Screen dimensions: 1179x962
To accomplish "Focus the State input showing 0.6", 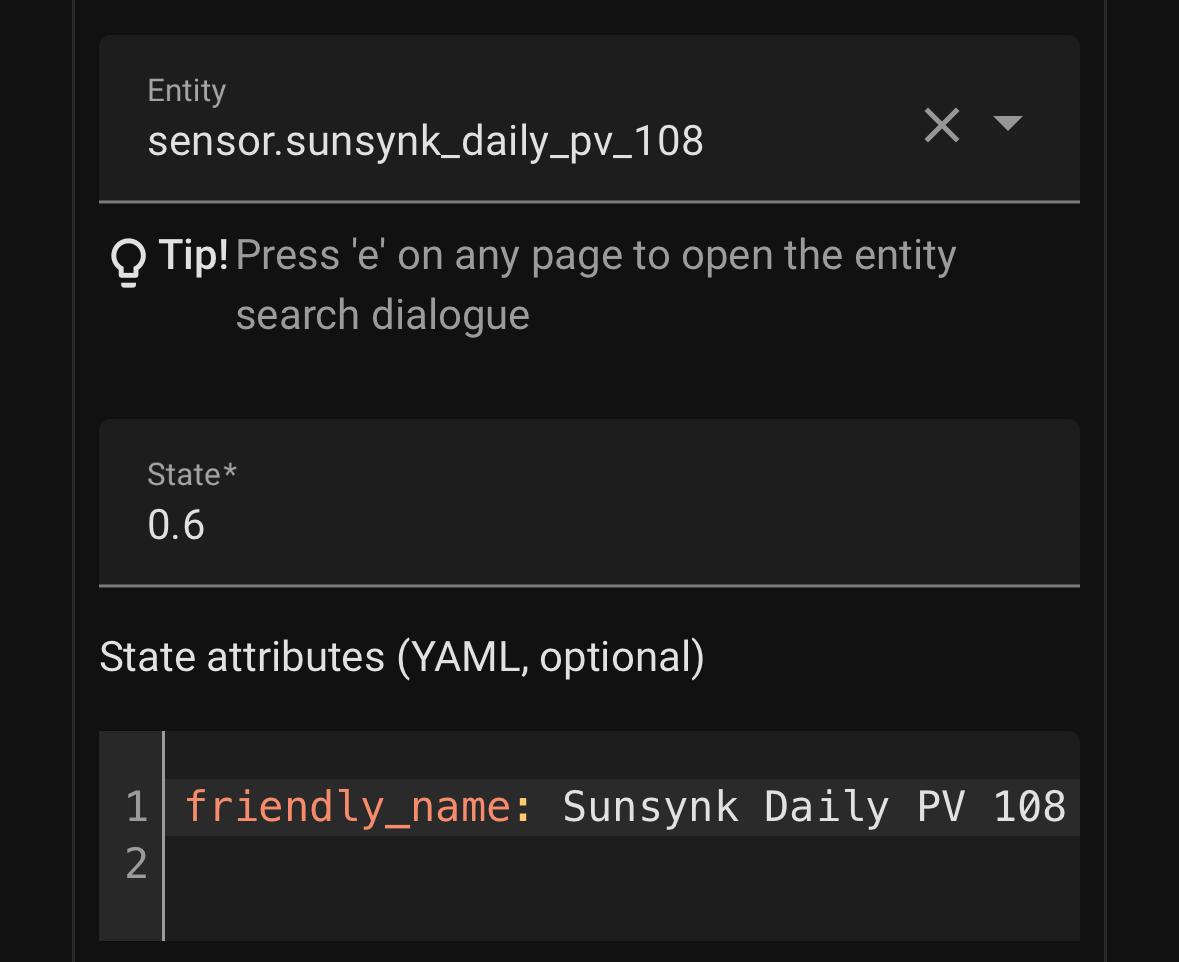I will 590,502.
